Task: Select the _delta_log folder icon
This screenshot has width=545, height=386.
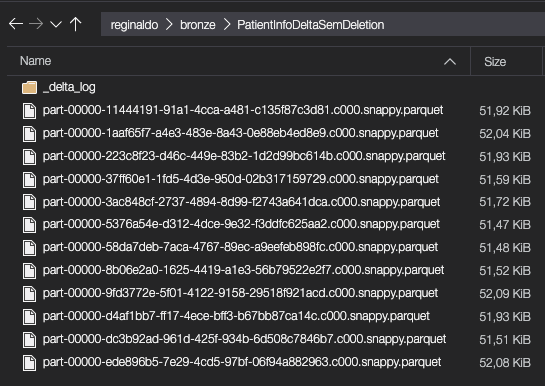Action: tap(29, 88)
